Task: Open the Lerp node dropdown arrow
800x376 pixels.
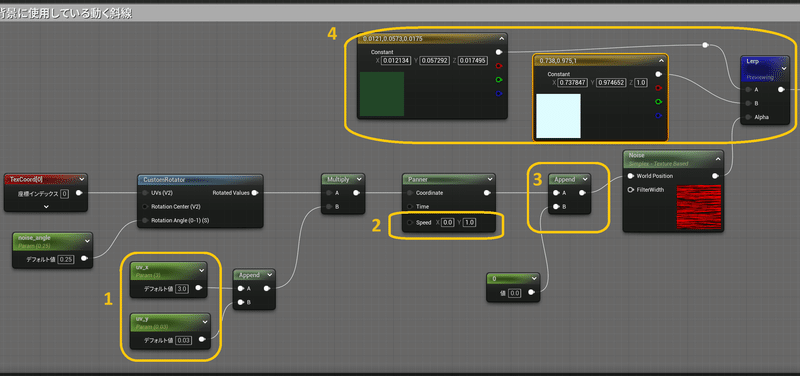Action: (784, 67)
